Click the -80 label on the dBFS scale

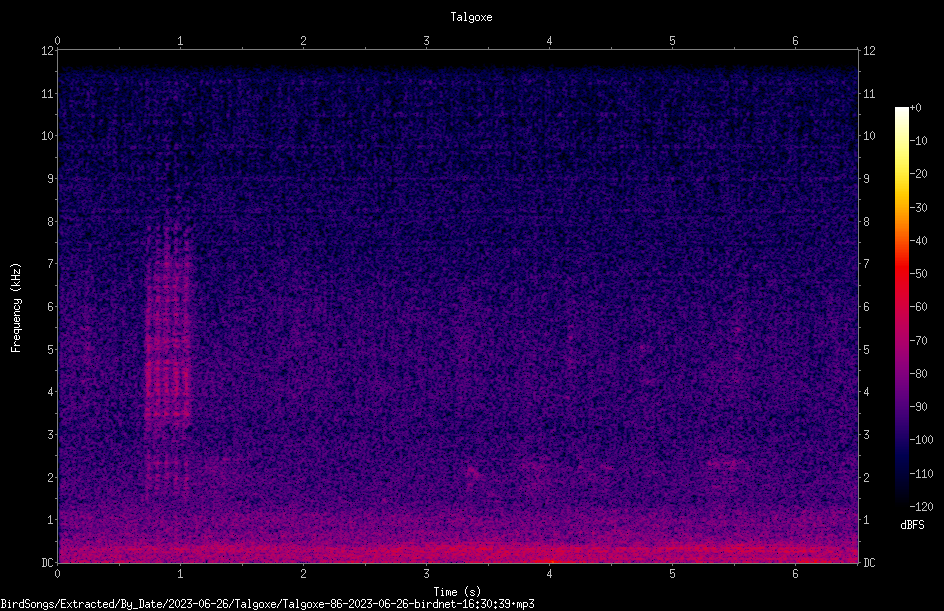point(919,374)
